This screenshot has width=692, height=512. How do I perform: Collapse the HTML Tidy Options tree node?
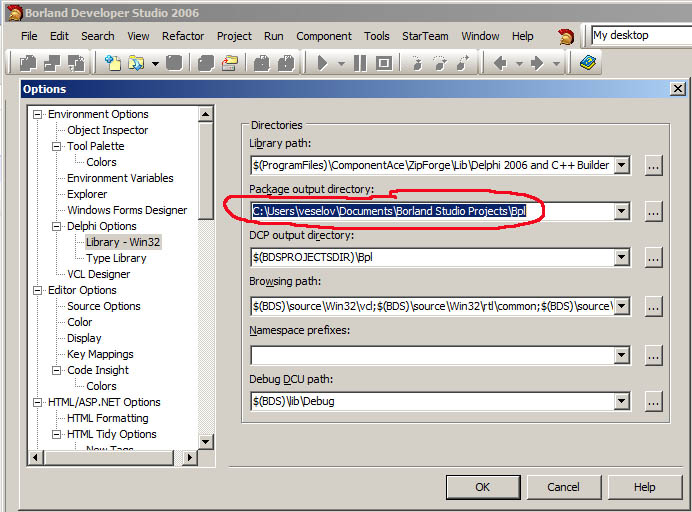(56, 435)
